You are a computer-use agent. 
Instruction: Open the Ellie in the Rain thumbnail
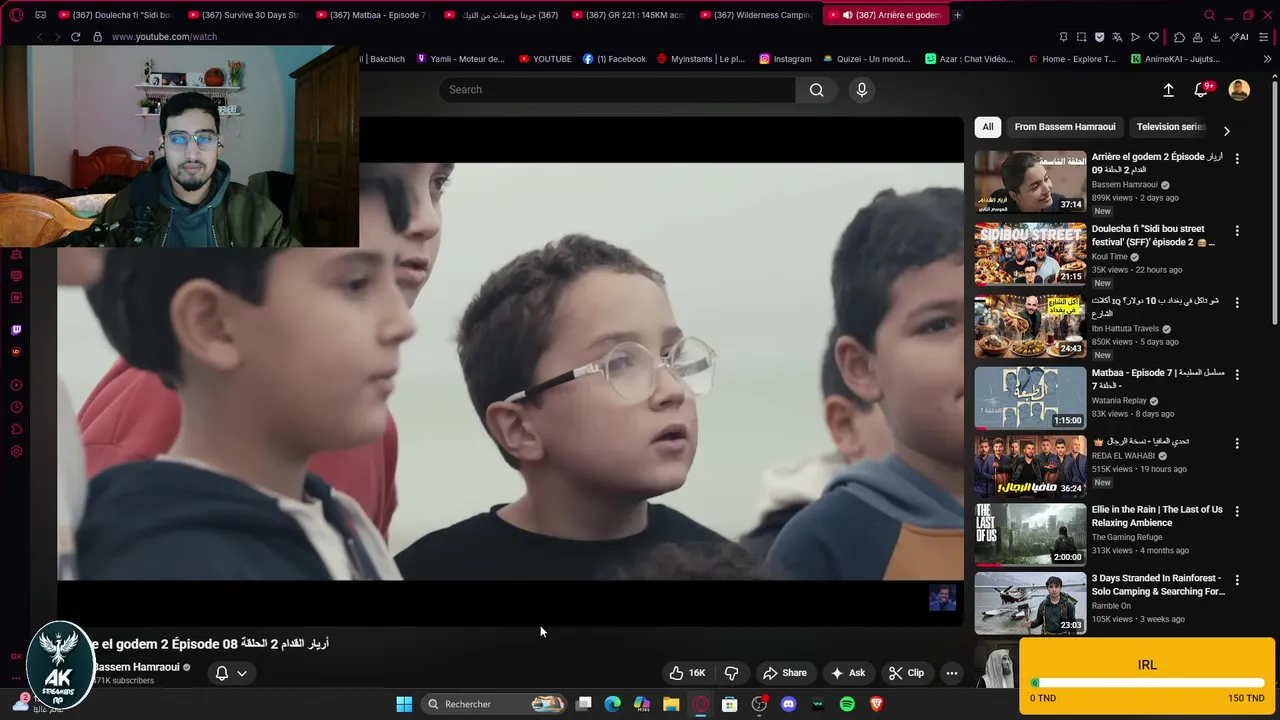[1030, 534]
